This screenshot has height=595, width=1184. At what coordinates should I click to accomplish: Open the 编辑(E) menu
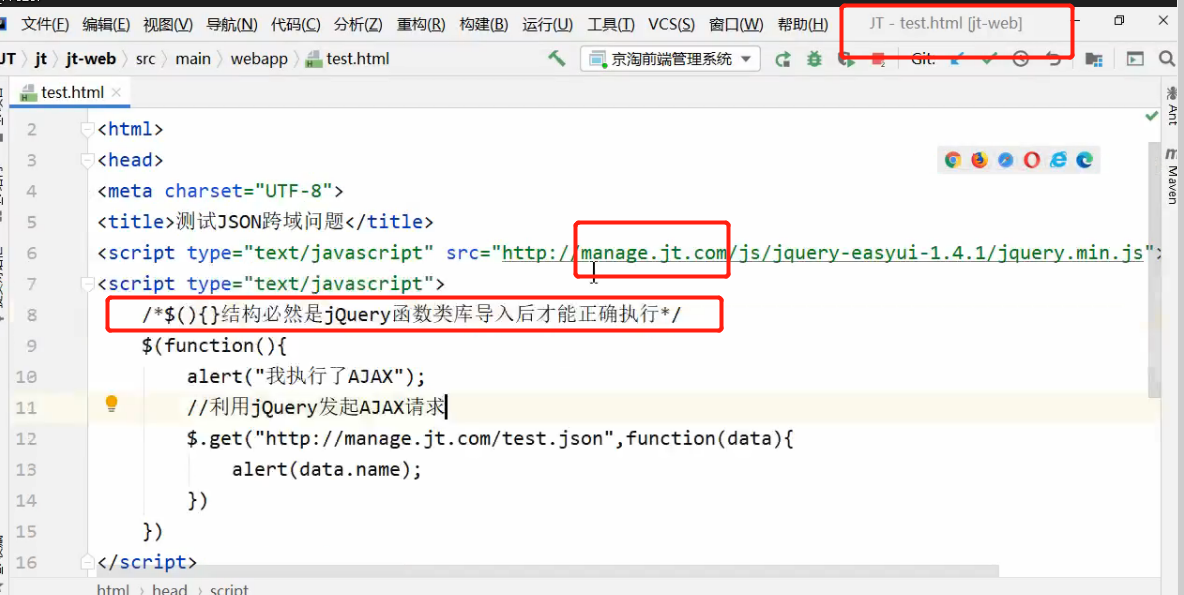pos(106,25)
